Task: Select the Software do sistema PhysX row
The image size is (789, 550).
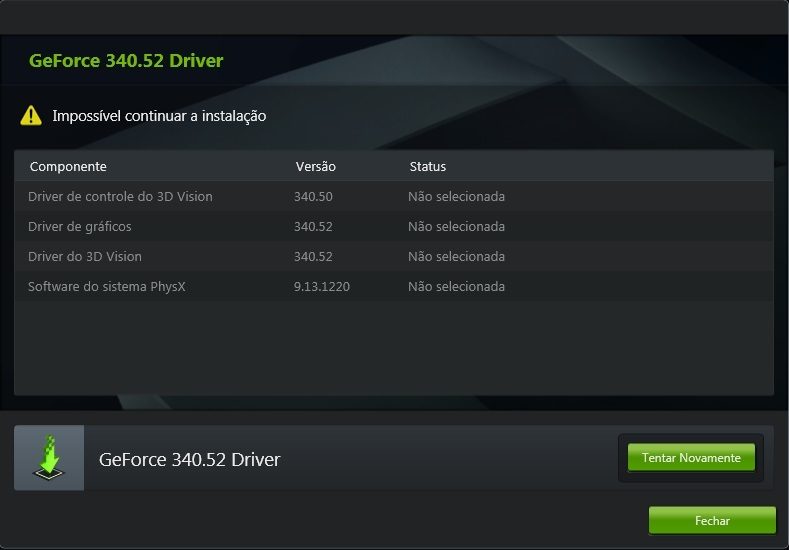Action: pos(394,286)
